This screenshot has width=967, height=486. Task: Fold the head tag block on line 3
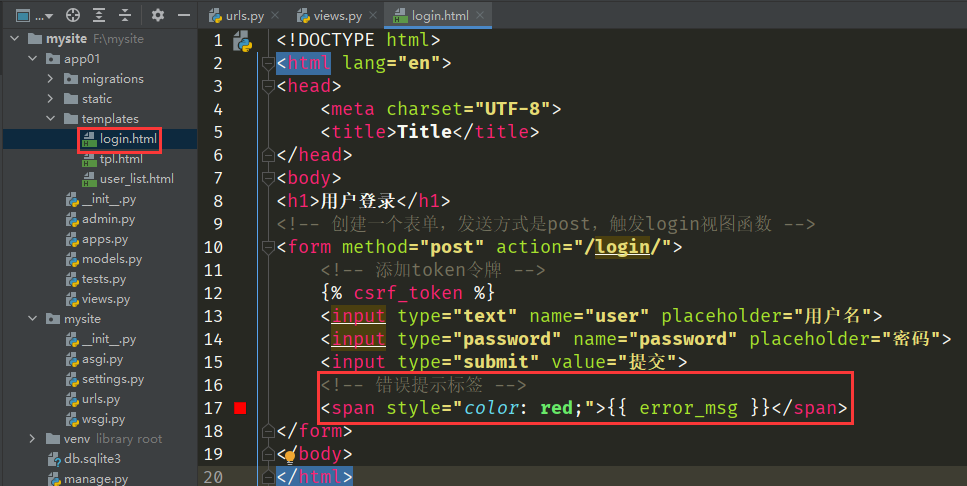pyautogui.click(x=267, y=87)
